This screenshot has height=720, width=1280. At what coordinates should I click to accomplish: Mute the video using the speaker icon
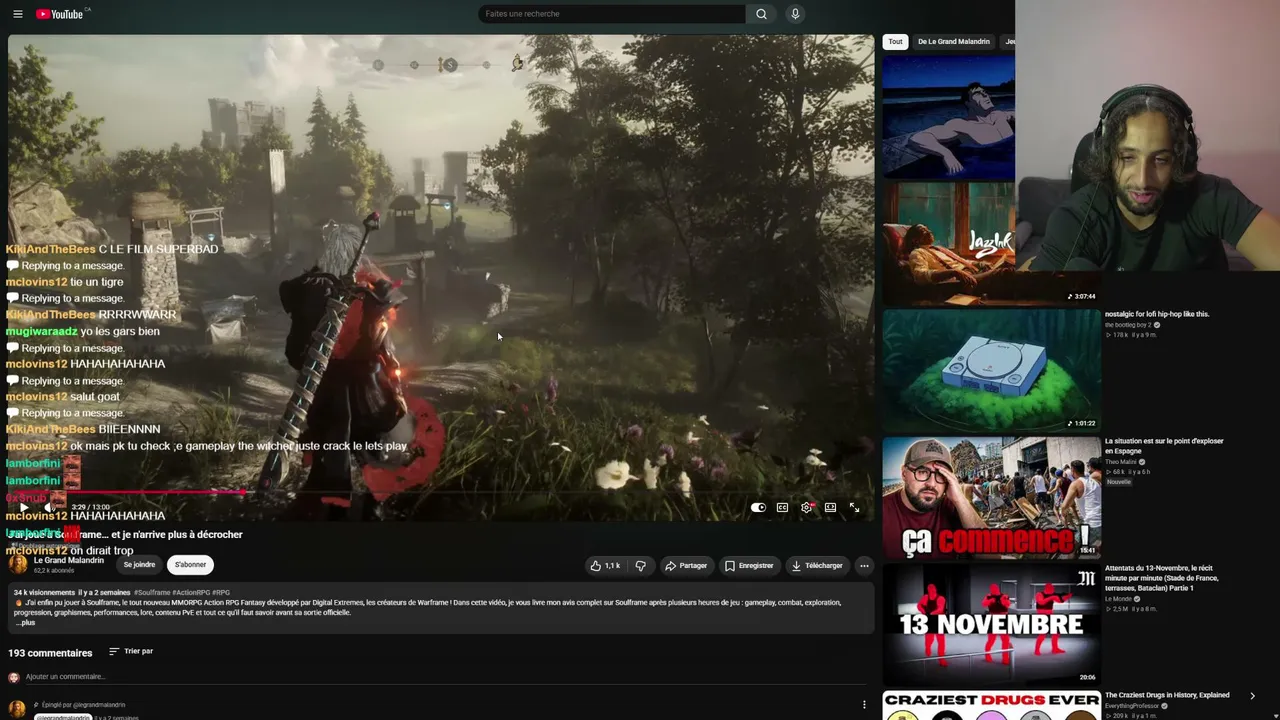(x=48, y=508)
